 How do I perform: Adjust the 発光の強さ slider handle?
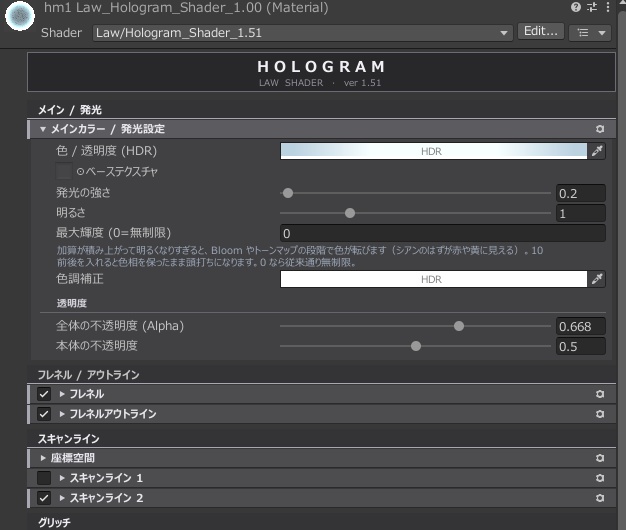tap(288, 193)
